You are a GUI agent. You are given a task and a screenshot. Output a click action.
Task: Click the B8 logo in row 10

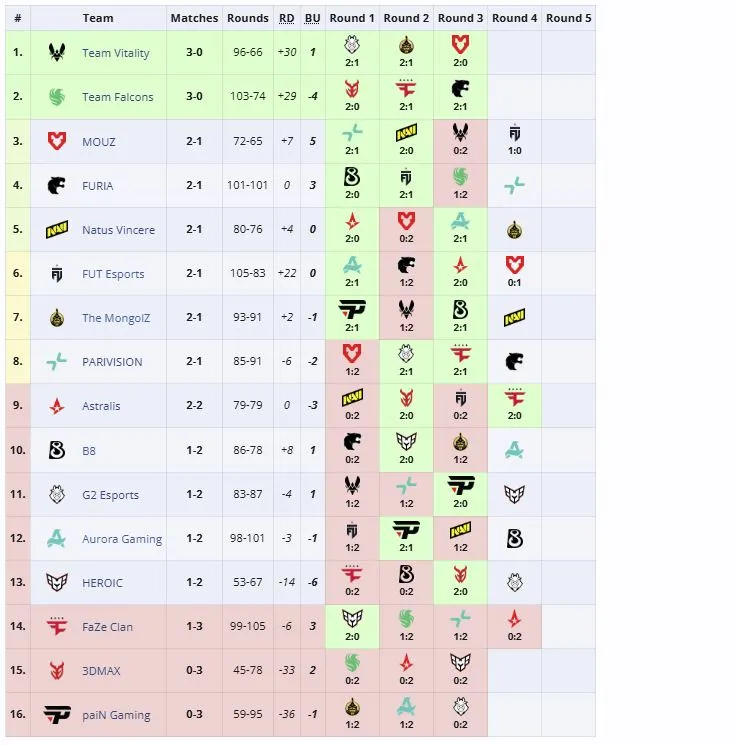pyautogui.click(x=57, y=450)
